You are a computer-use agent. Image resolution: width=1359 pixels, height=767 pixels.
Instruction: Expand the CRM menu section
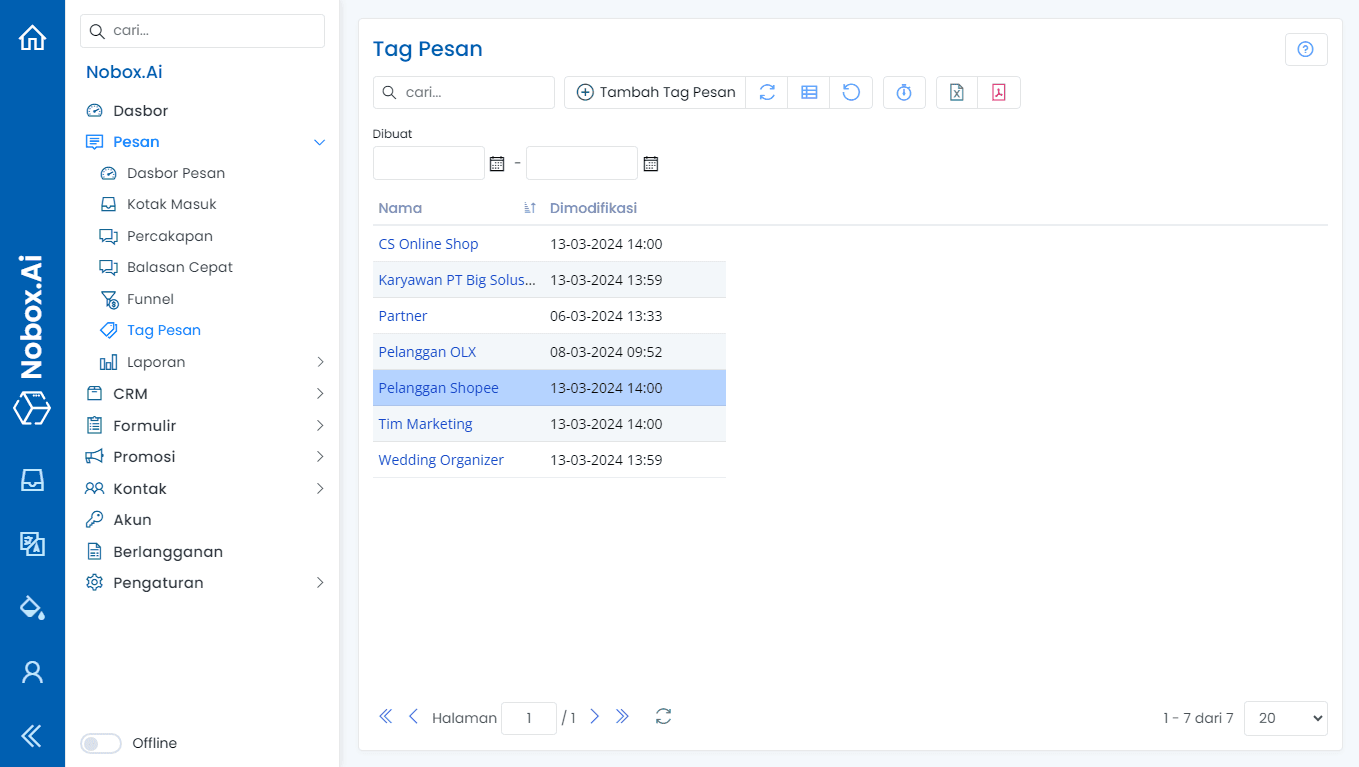(x=320, y=394)
